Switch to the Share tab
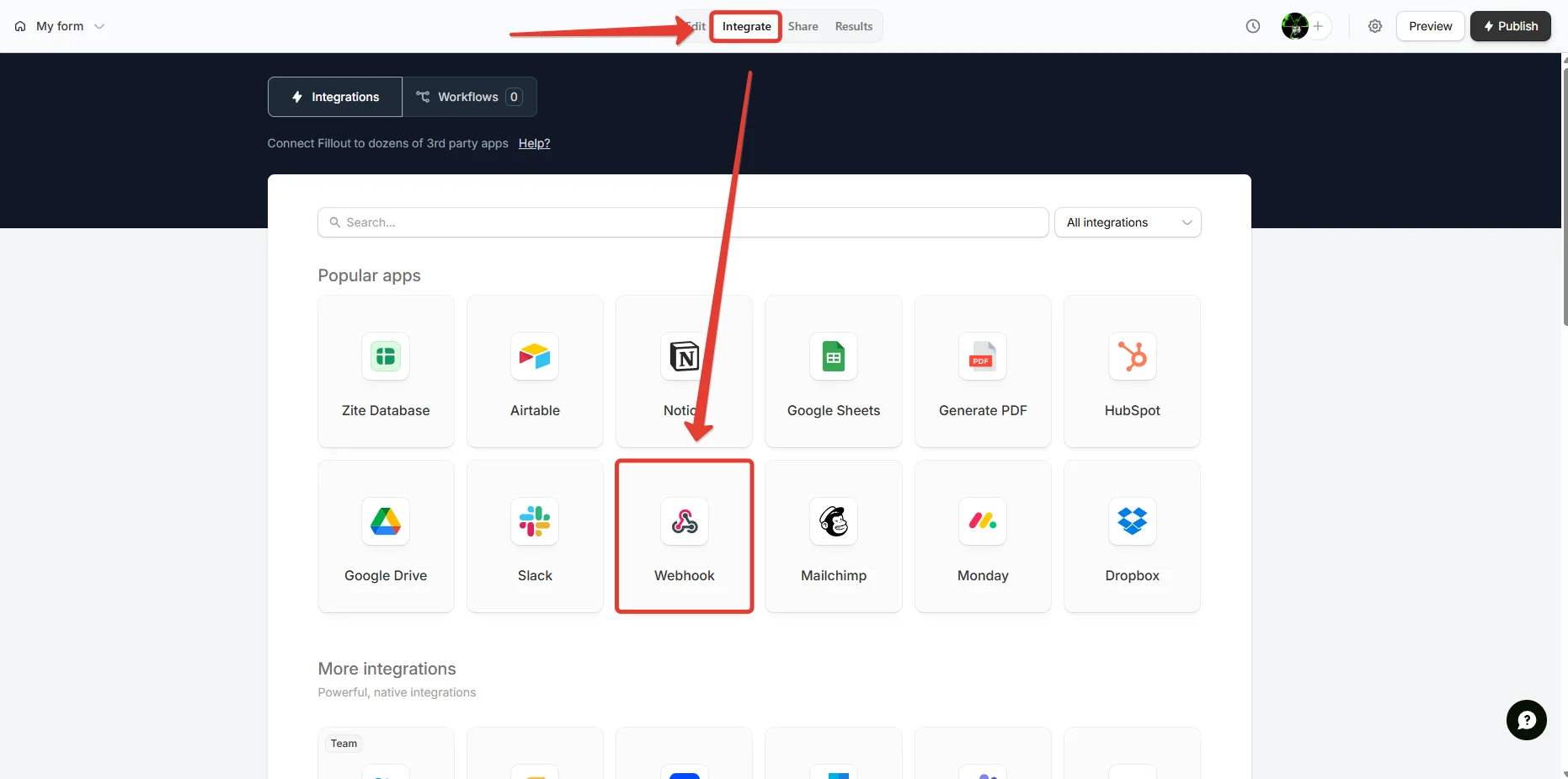The image size is (1568, 779). [803, 26]
